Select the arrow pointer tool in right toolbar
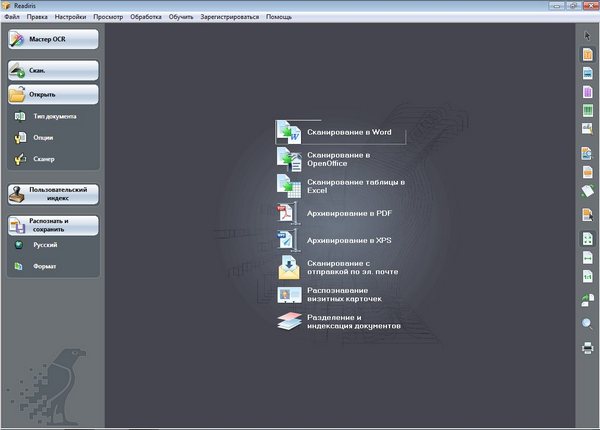Image resolution: width=600 pixels, height=430 pixels. point(587,36)
